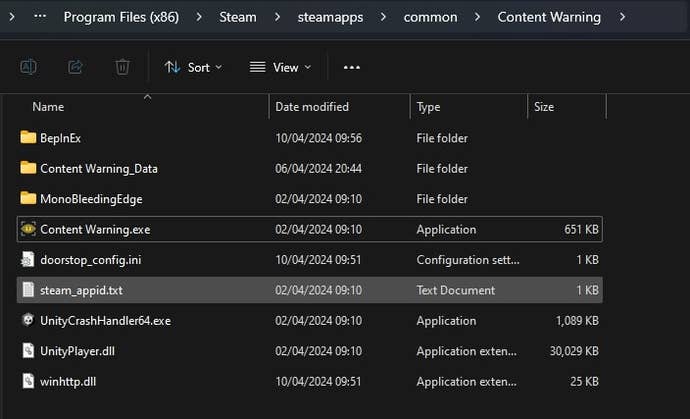The image size is (690, 419).
Task: Click the 10/04/2024 09:56 date of BepInEx
Action: click(319, 138)
